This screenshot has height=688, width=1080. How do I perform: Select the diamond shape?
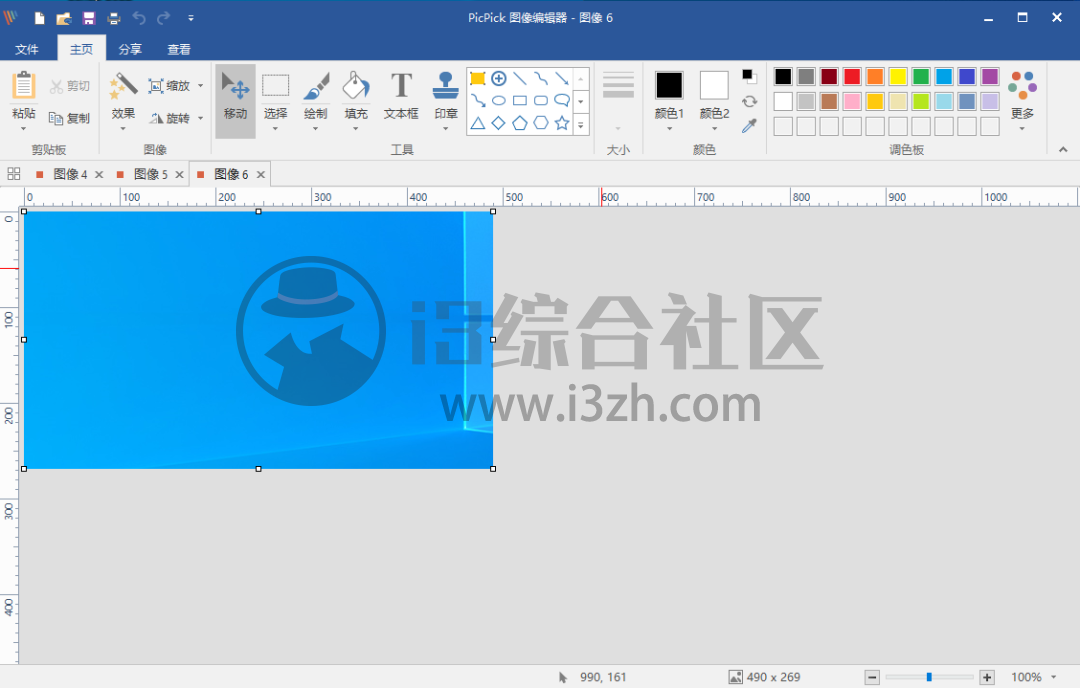tap(499, 123)
